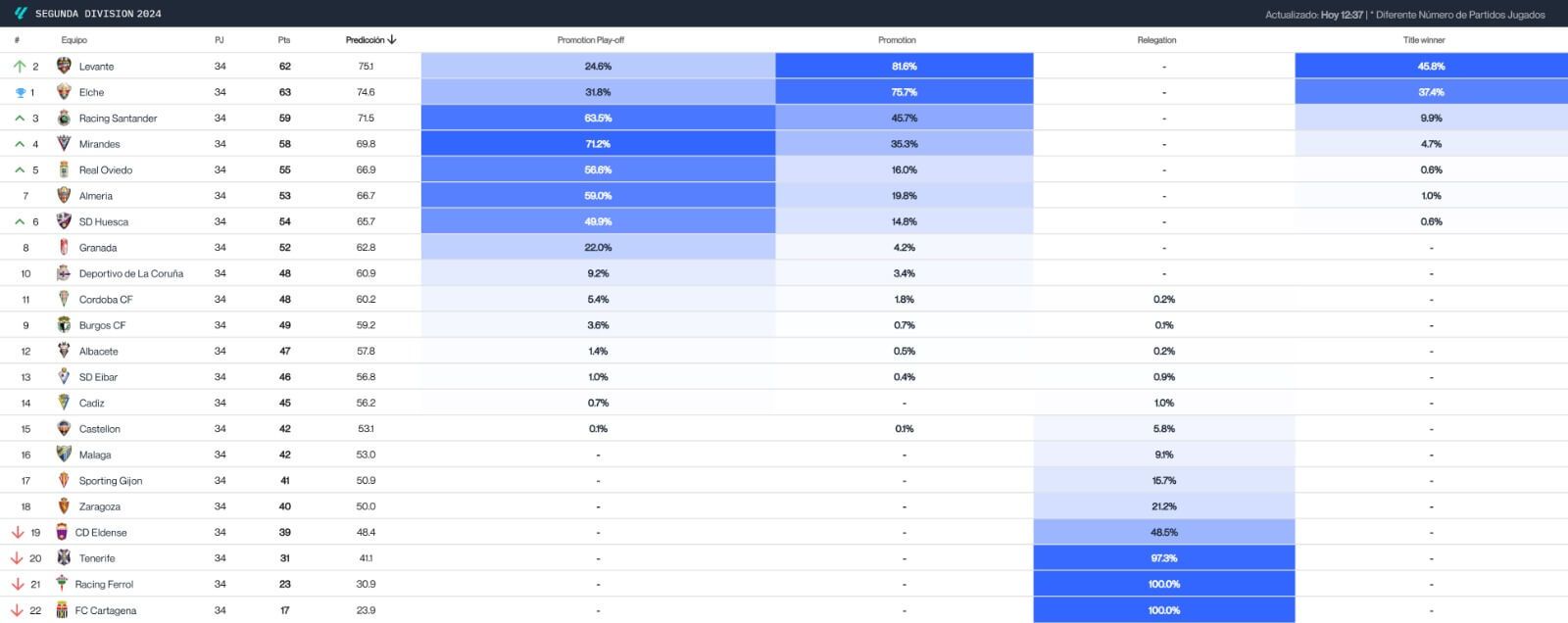
Task: Click the green up arrow beside Levante
Action: [19, 66]
